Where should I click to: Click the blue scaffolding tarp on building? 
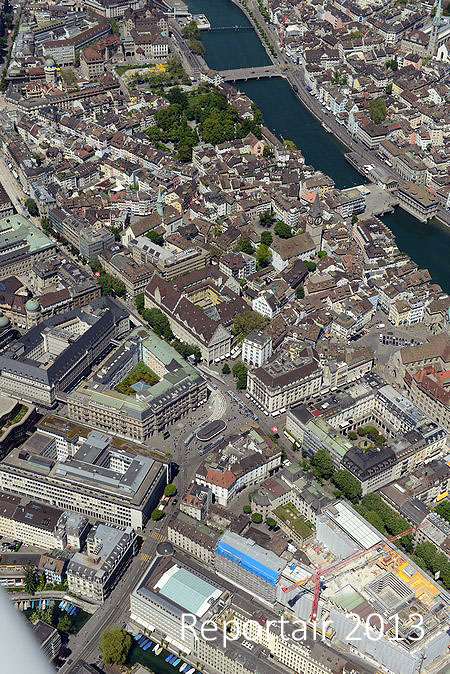(248, 562)
